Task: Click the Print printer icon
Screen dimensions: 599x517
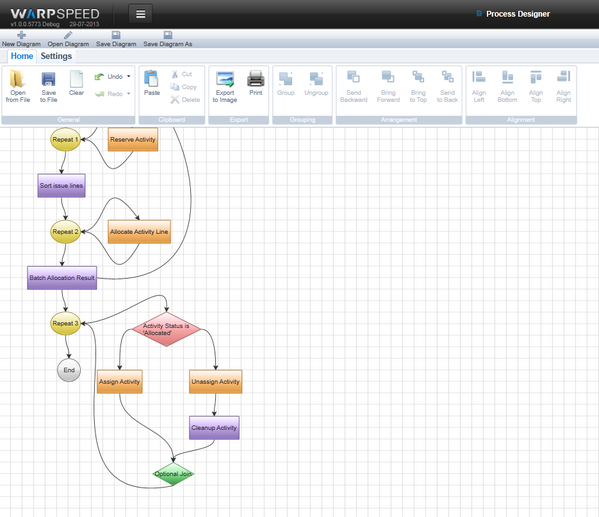Action: 256,79
